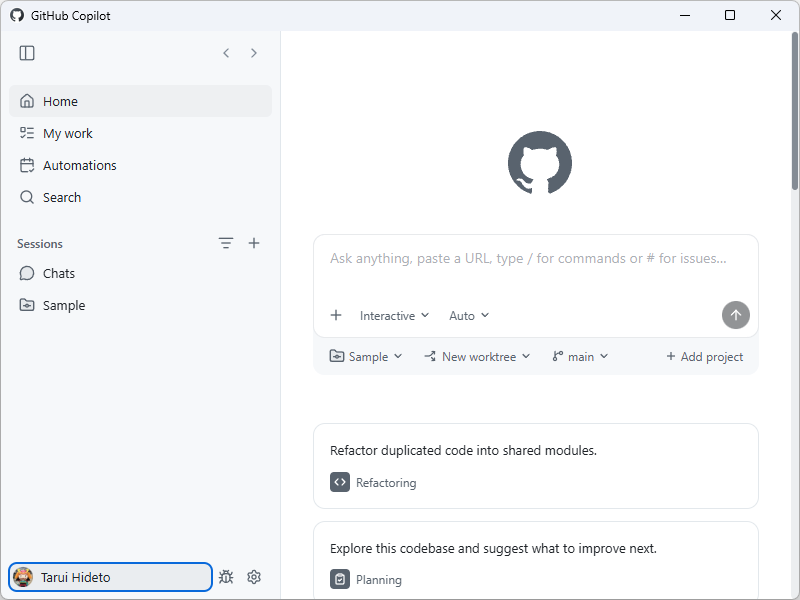800x600 pixels.
Task: Select the Refactor duplicated code suggestion
Action: coord(536,466)
